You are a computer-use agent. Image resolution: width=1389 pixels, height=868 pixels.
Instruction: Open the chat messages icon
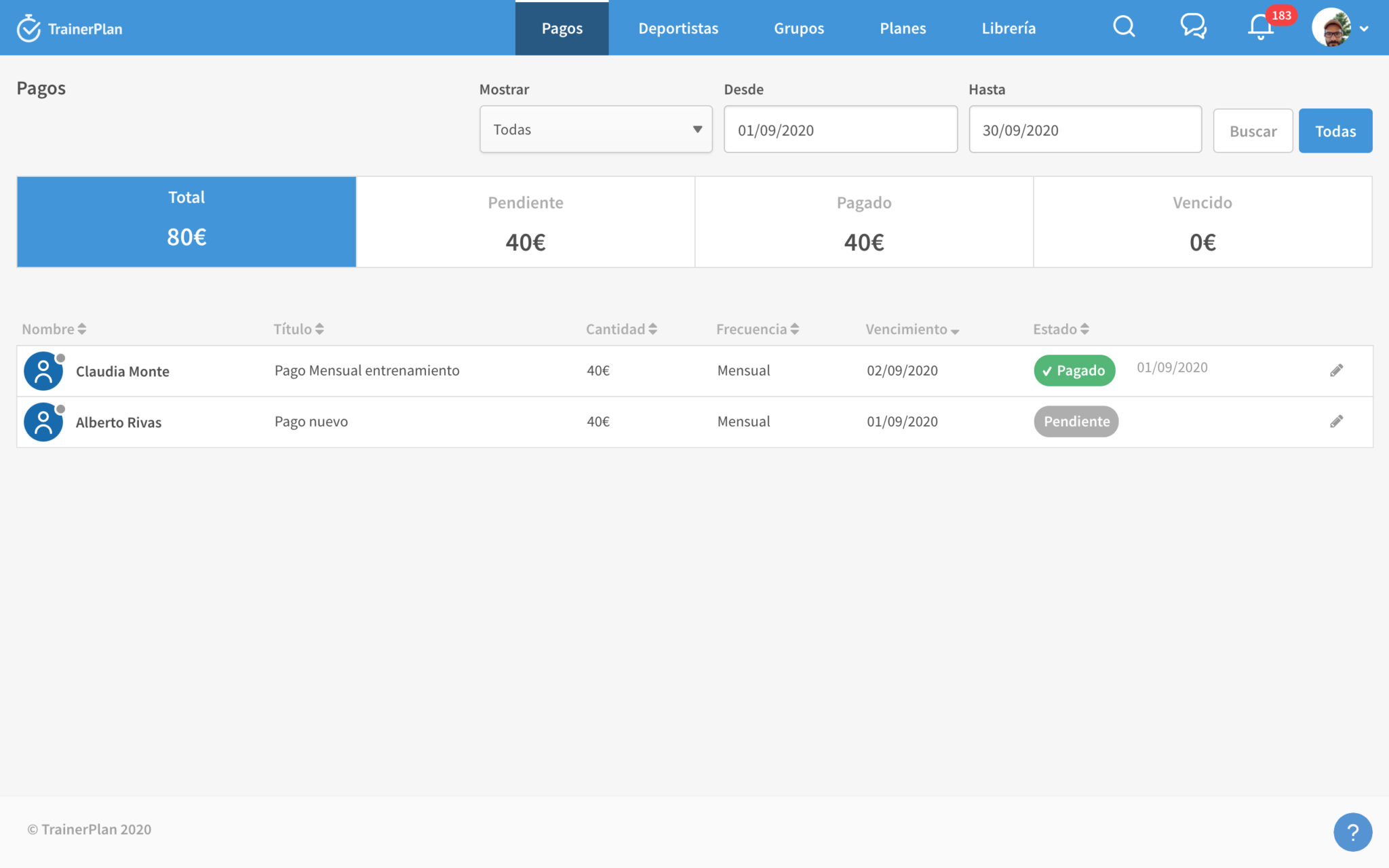(x=1193, y=27)
